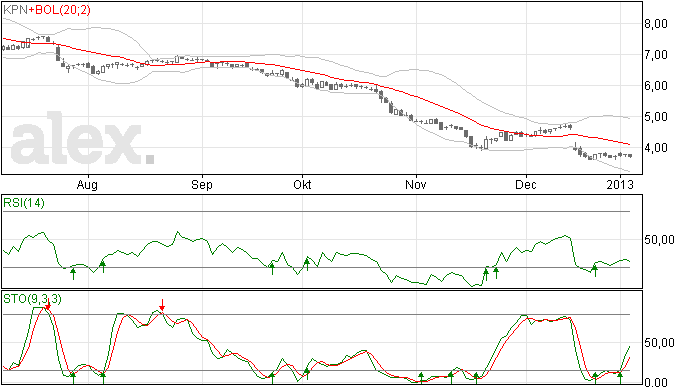This screenshot has height=387, width=690.
Task: Click RSI green buy arrow in late December
Action: point(595,270)
